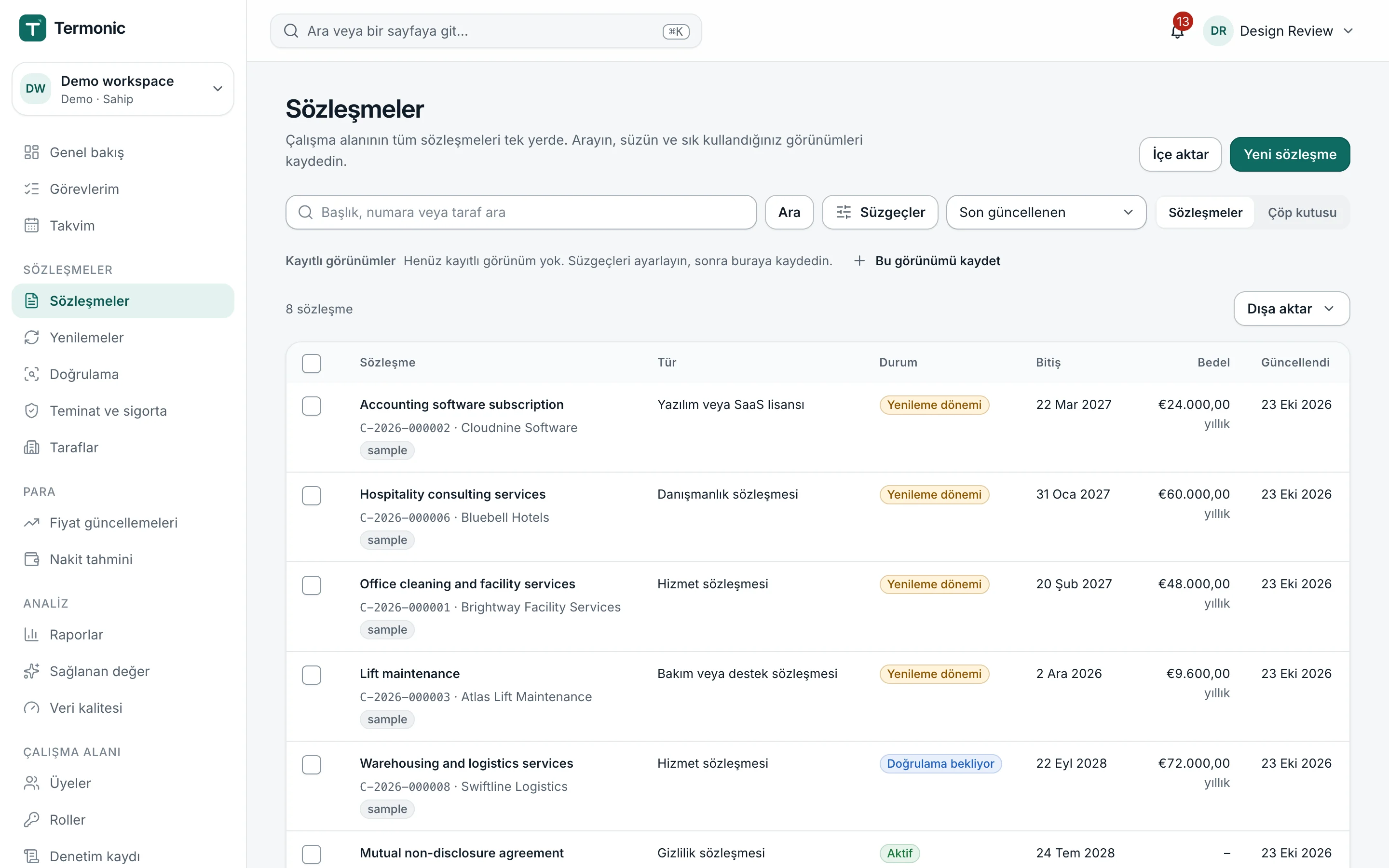
Task: Open the notifications bell icon
Action: coord(1177,31)
